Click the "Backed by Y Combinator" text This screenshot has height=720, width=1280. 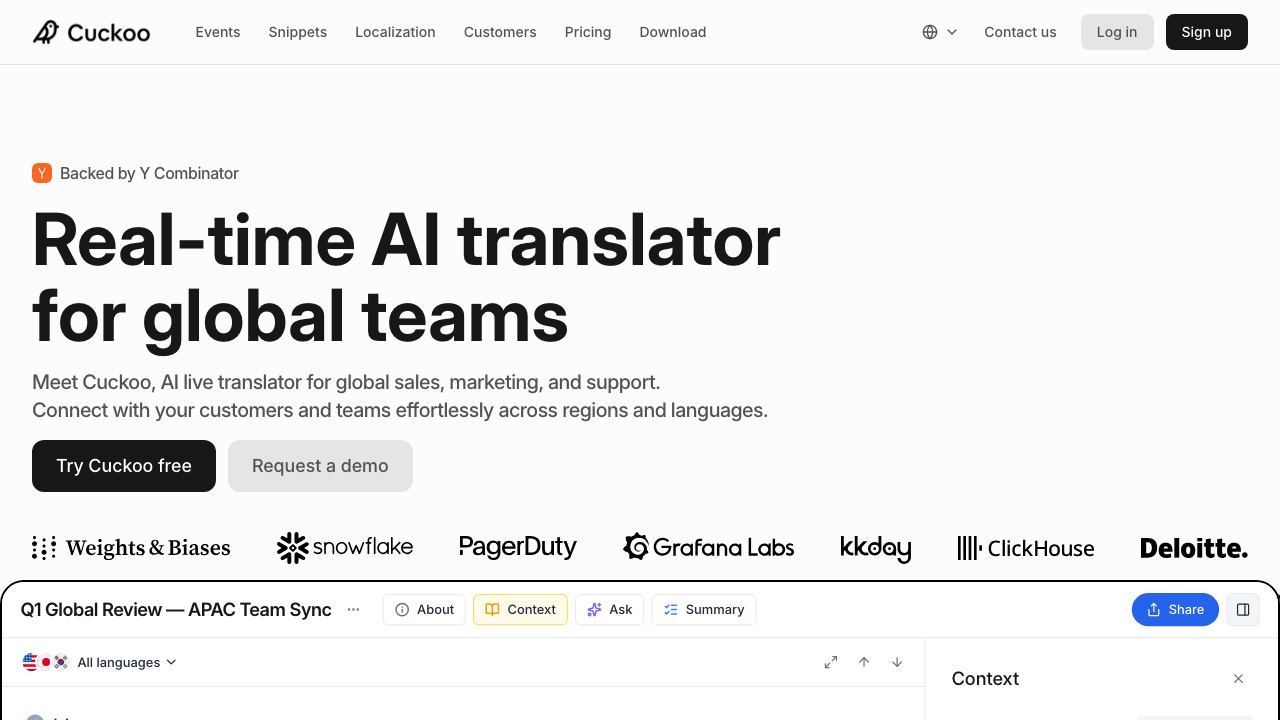coord(149,173)
